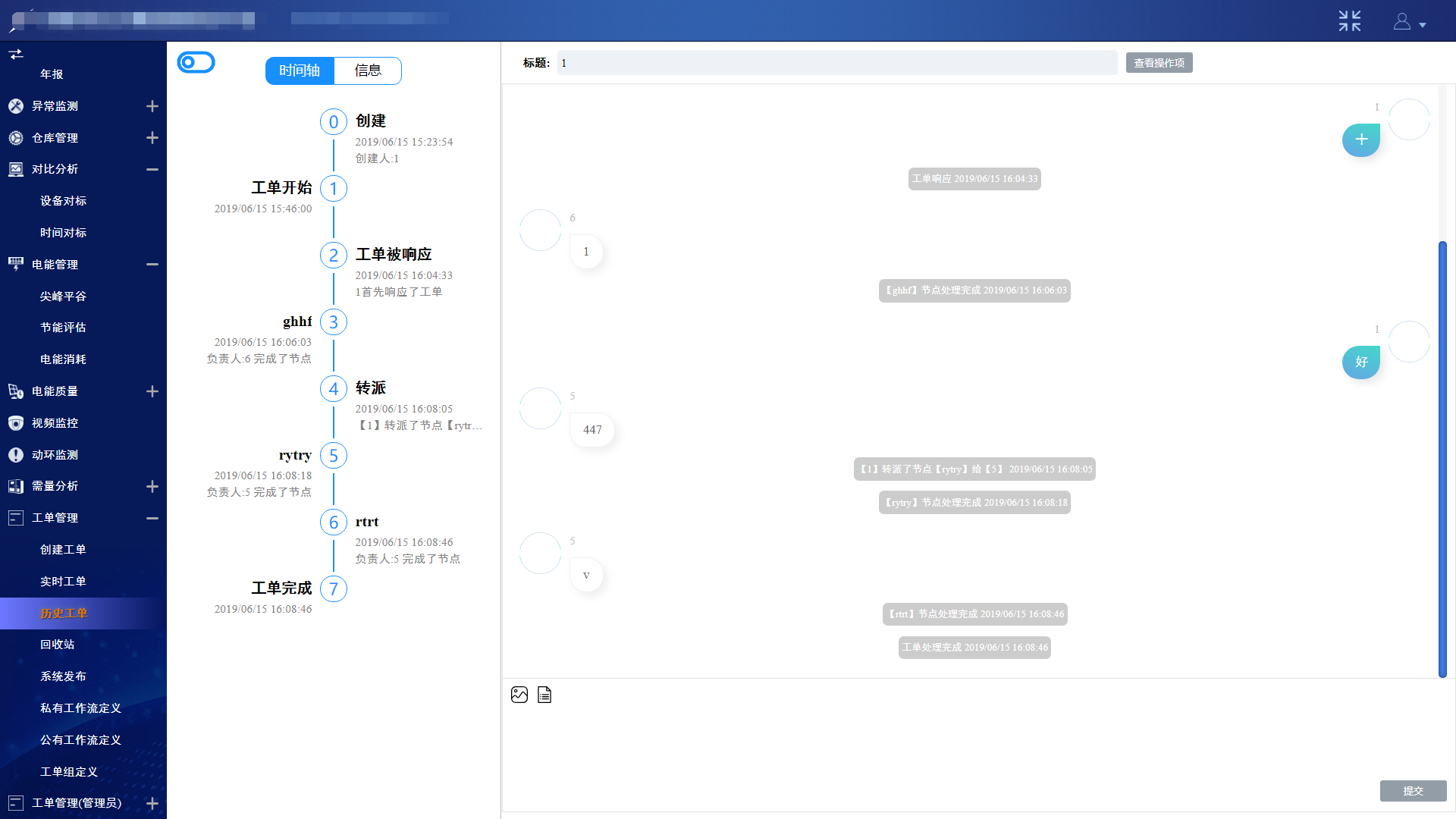The width and height of the screenshot is (1456, 819).
Task: Click timeline node 7 工单完成
Action: pos(334,589)
